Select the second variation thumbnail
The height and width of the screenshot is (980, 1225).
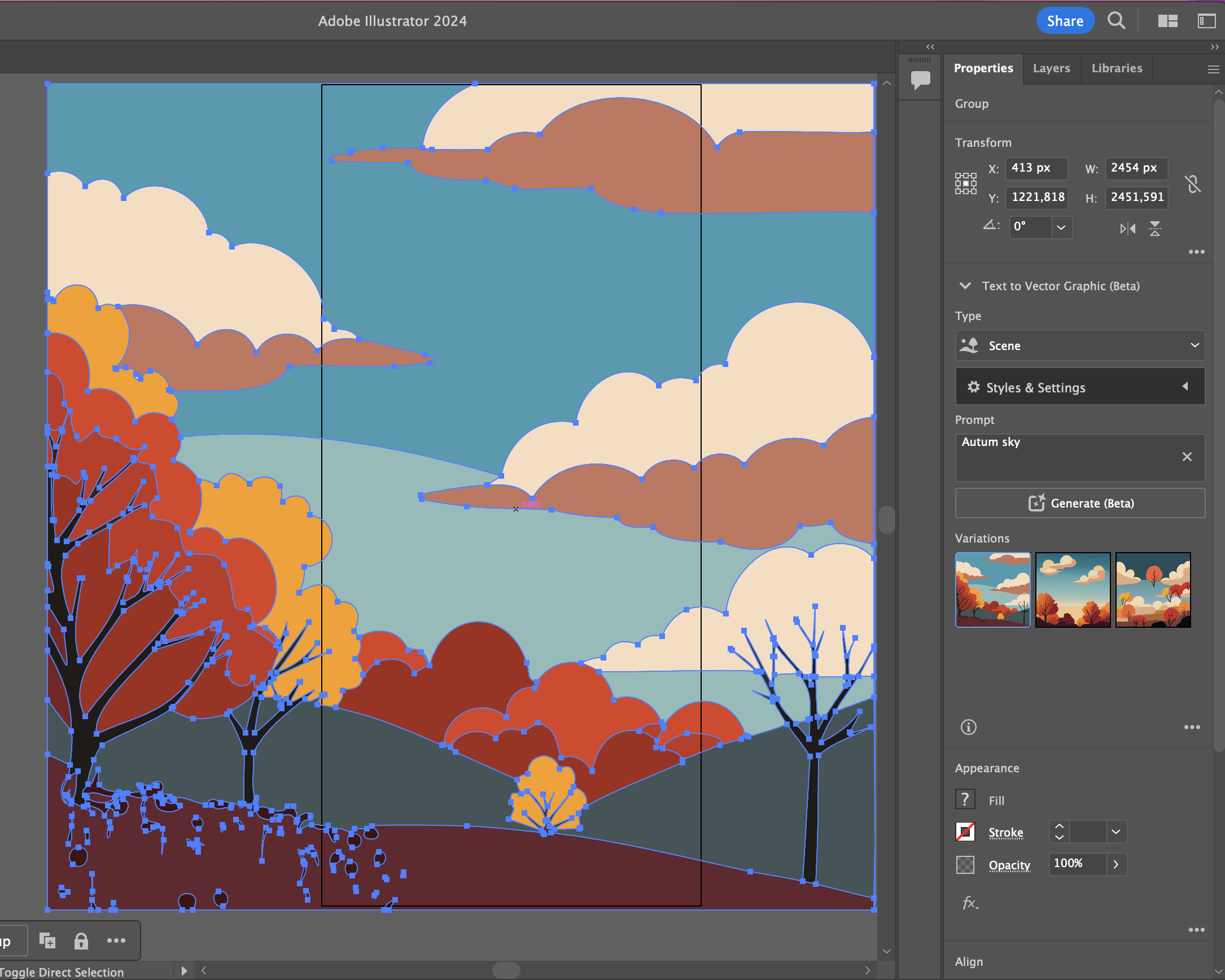1072,590
